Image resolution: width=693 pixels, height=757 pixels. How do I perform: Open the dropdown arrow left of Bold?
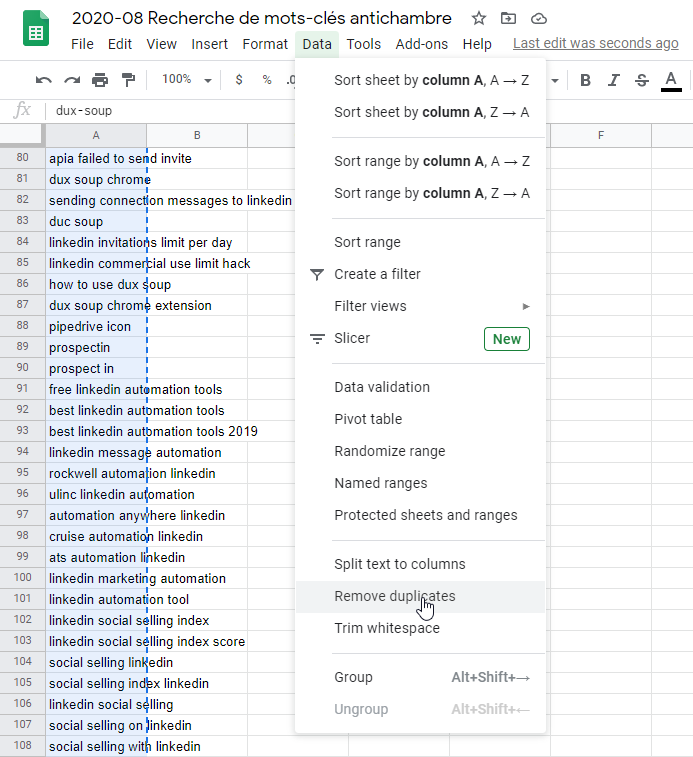point(555,81)
